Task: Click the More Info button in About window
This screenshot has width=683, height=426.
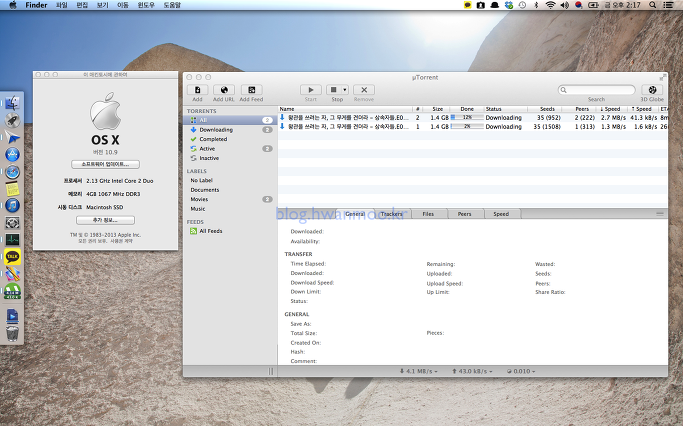Action: 105,220
